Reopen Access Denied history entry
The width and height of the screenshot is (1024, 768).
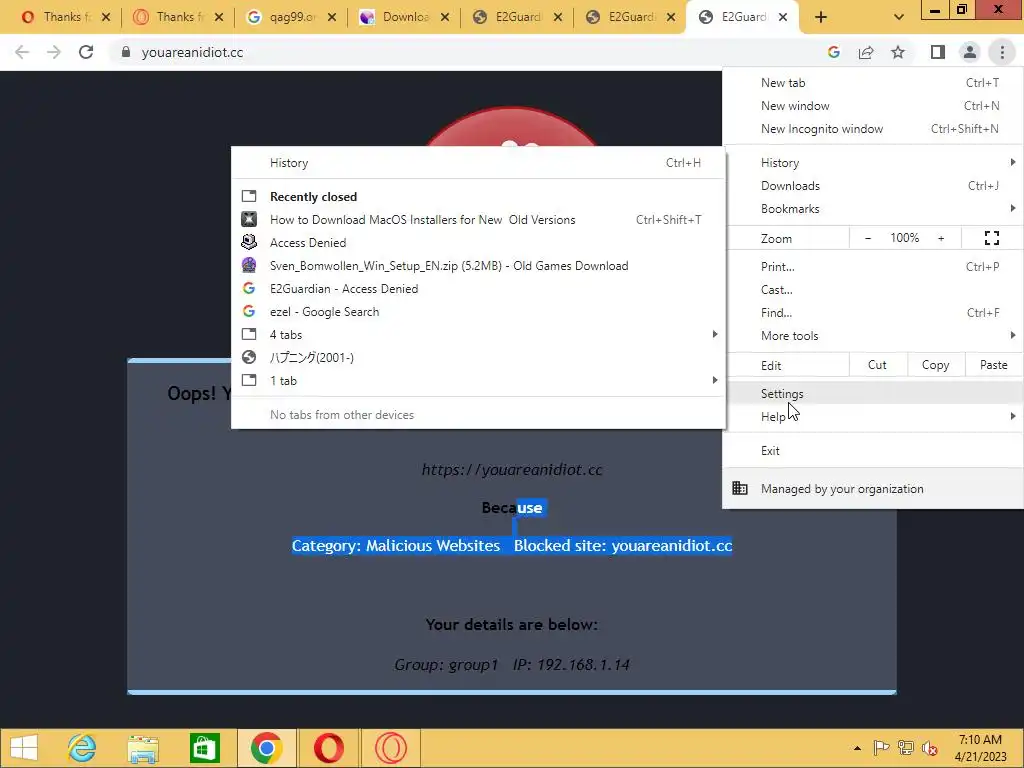click(478, 243)
